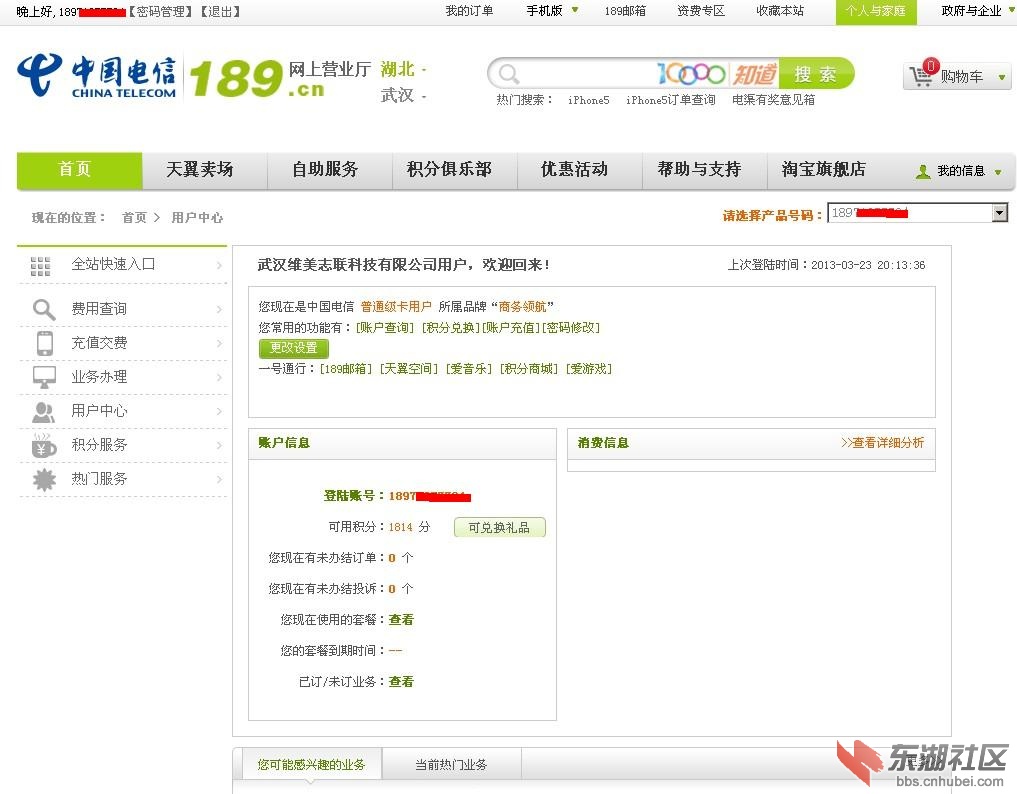This screenshot has width=1017, height=794.
Task: Expand the 我的信息 menu arrow
Action: coord(998,172)
